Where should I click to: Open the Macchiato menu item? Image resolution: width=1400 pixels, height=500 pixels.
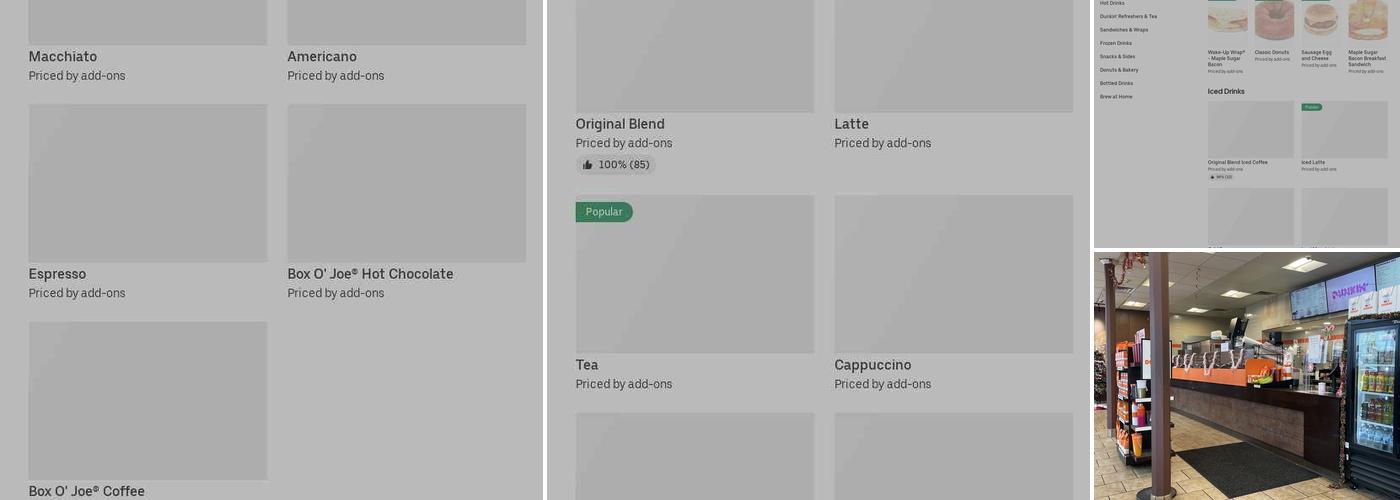point(63,57)
